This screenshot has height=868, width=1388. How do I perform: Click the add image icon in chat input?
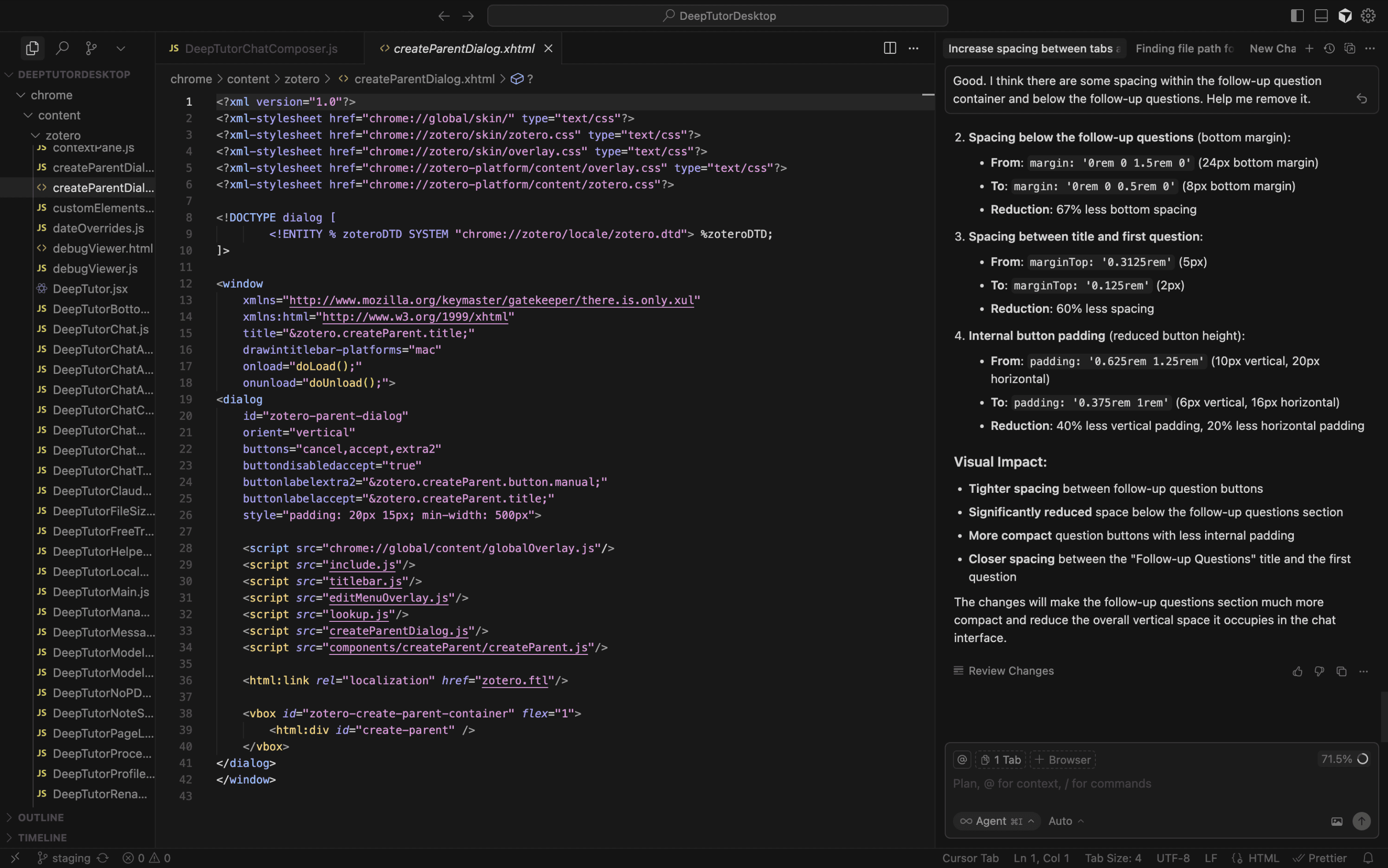coord(1337,821)
